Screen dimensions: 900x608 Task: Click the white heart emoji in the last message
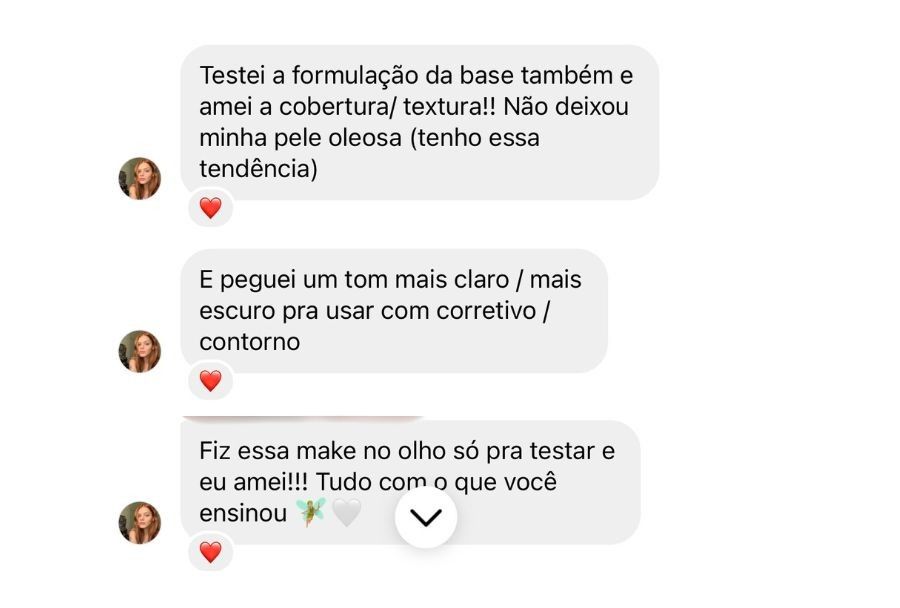346,513
